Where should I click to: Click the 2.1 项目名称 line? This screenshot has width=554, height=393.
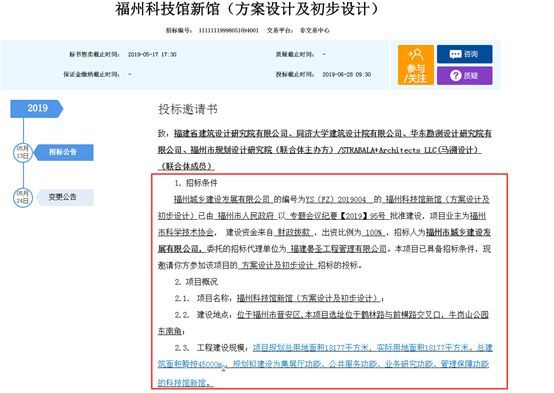point(279,298)
